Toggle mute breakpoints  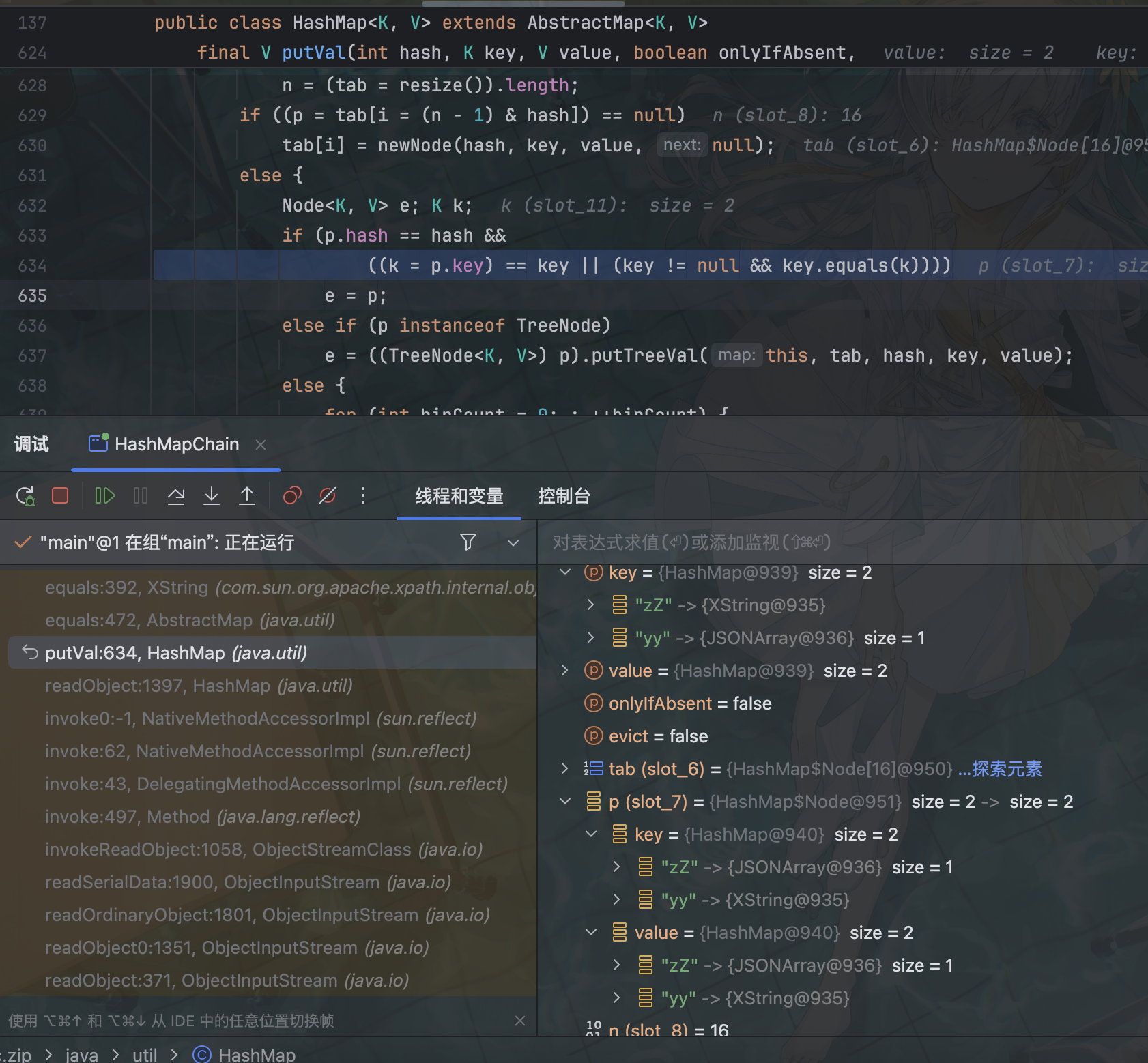328,496
